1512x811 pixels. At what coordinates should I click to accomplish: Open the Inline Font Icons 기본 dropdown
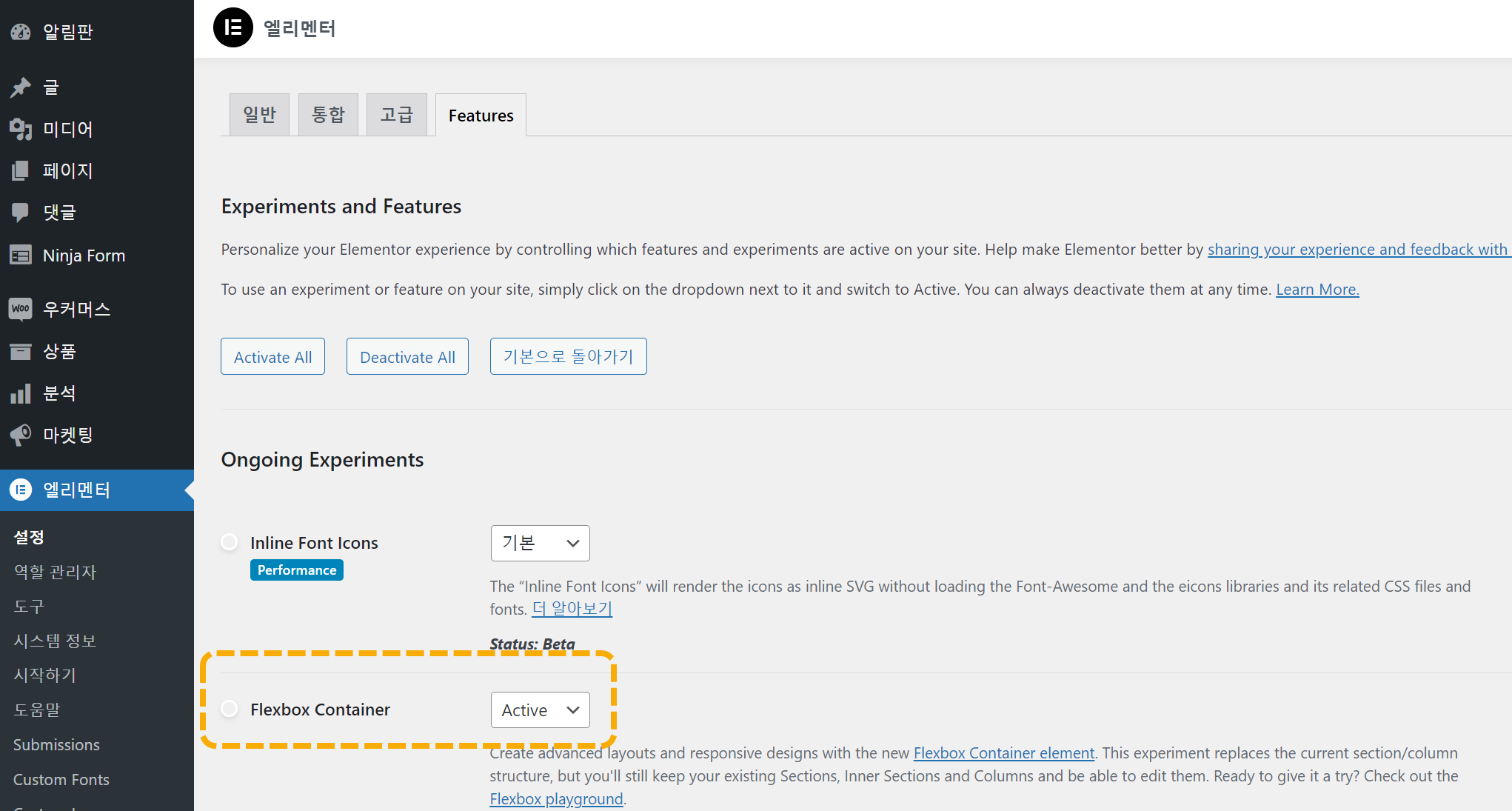[x=540, y=543]
